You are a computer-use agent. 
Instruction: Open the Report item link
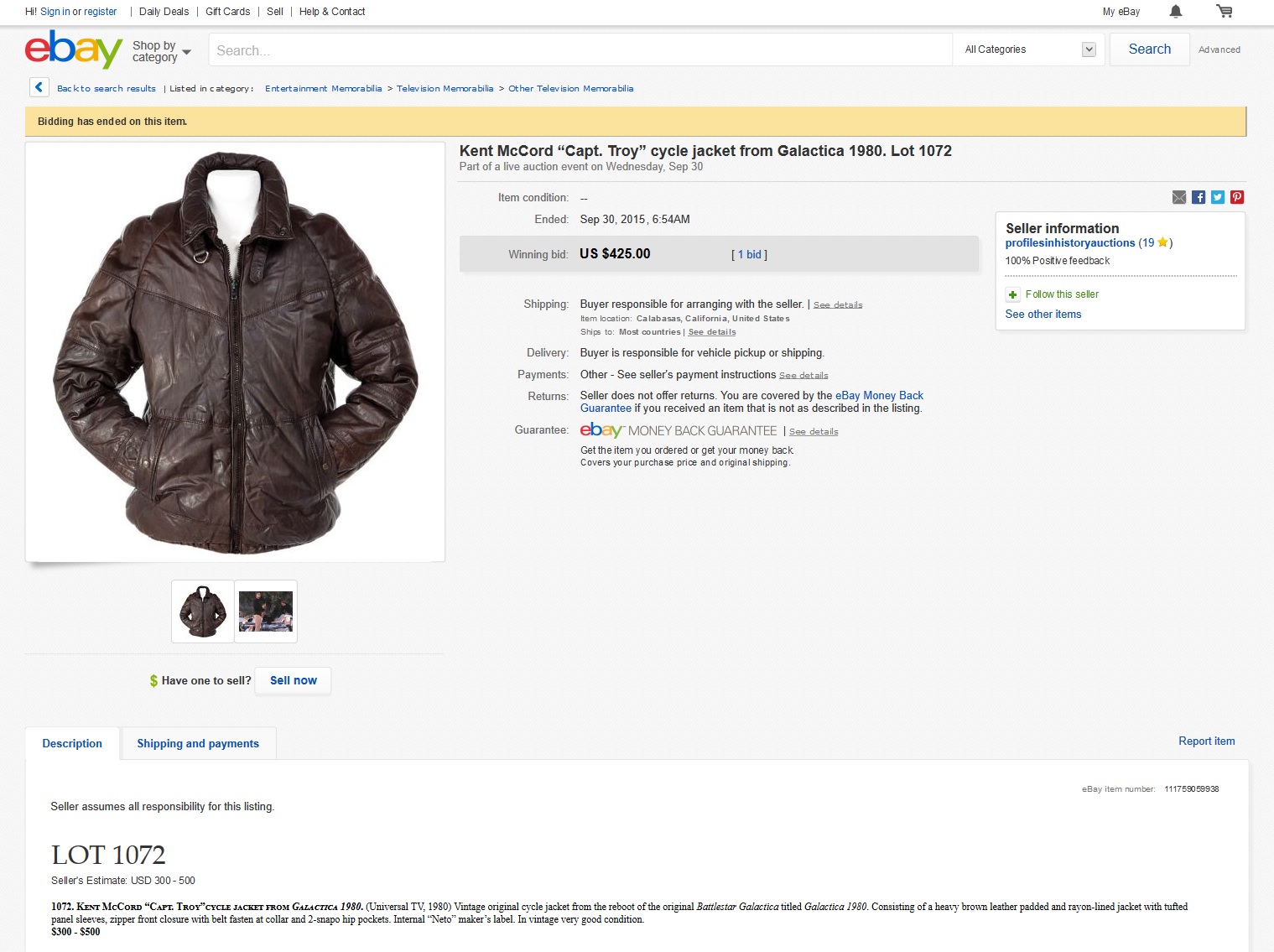[1206, 741]
